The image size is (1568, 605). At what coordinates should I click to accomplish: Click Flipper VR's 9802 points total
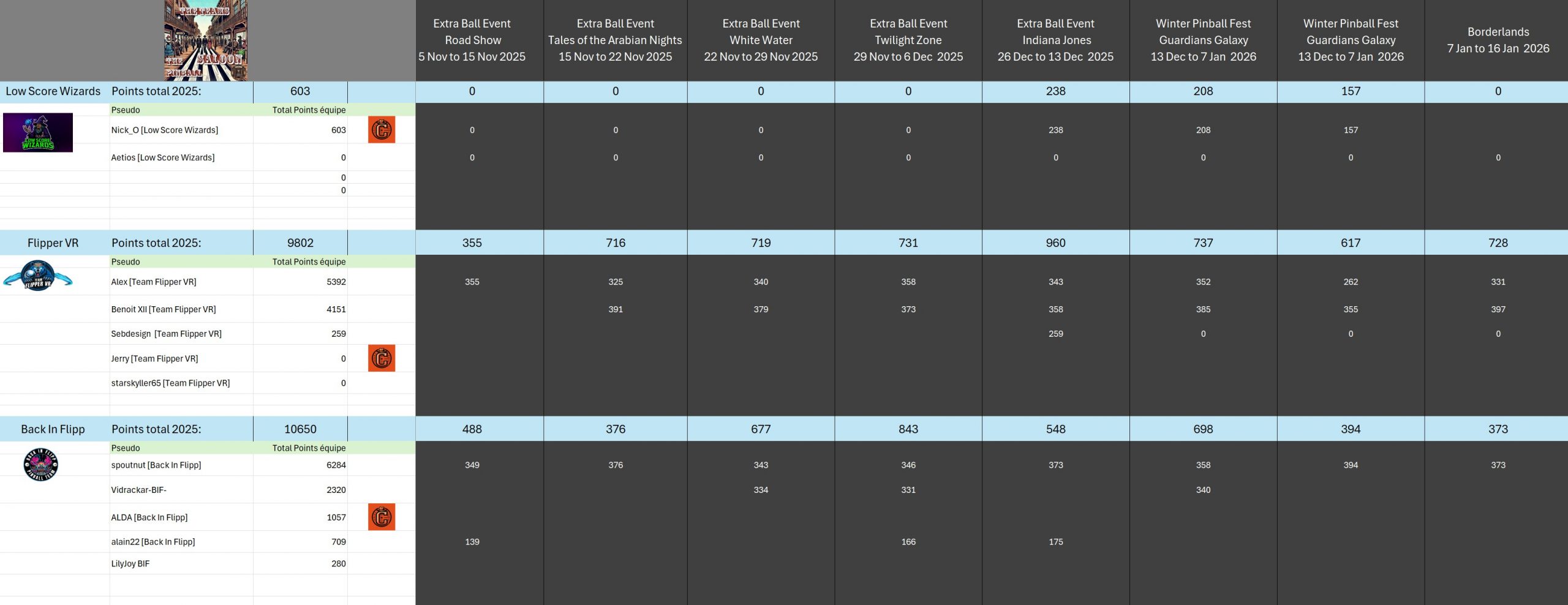(x=300, y=242)
